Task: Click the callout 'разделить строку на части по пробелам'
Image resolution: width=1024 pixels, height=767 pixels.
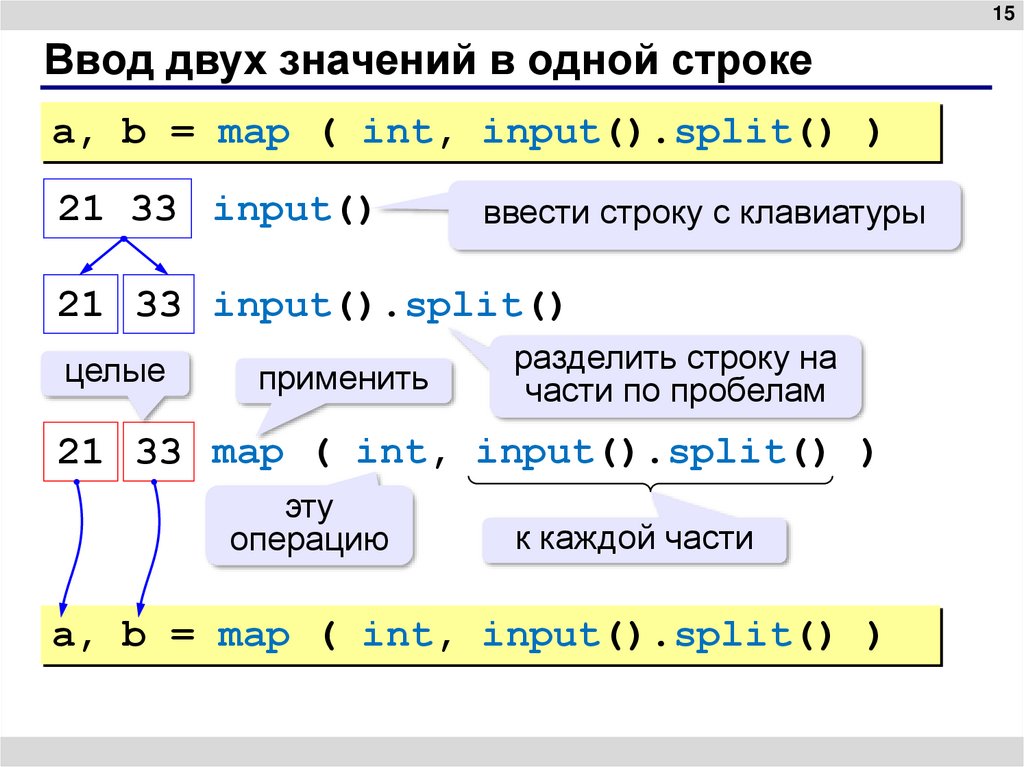Action: click(x=675, y=375)
